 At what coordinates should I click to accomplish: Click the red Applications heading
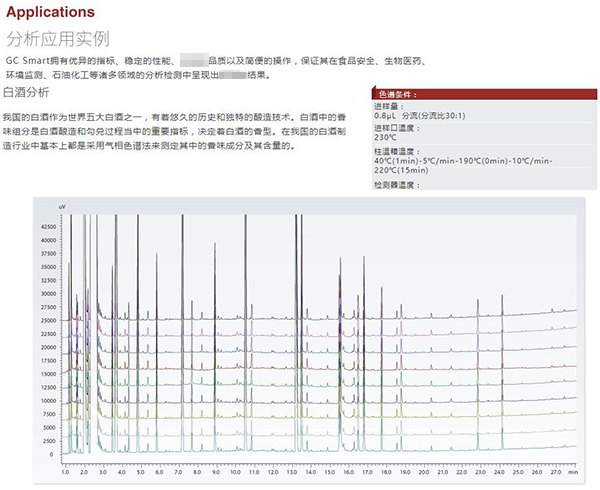point(51,13)
